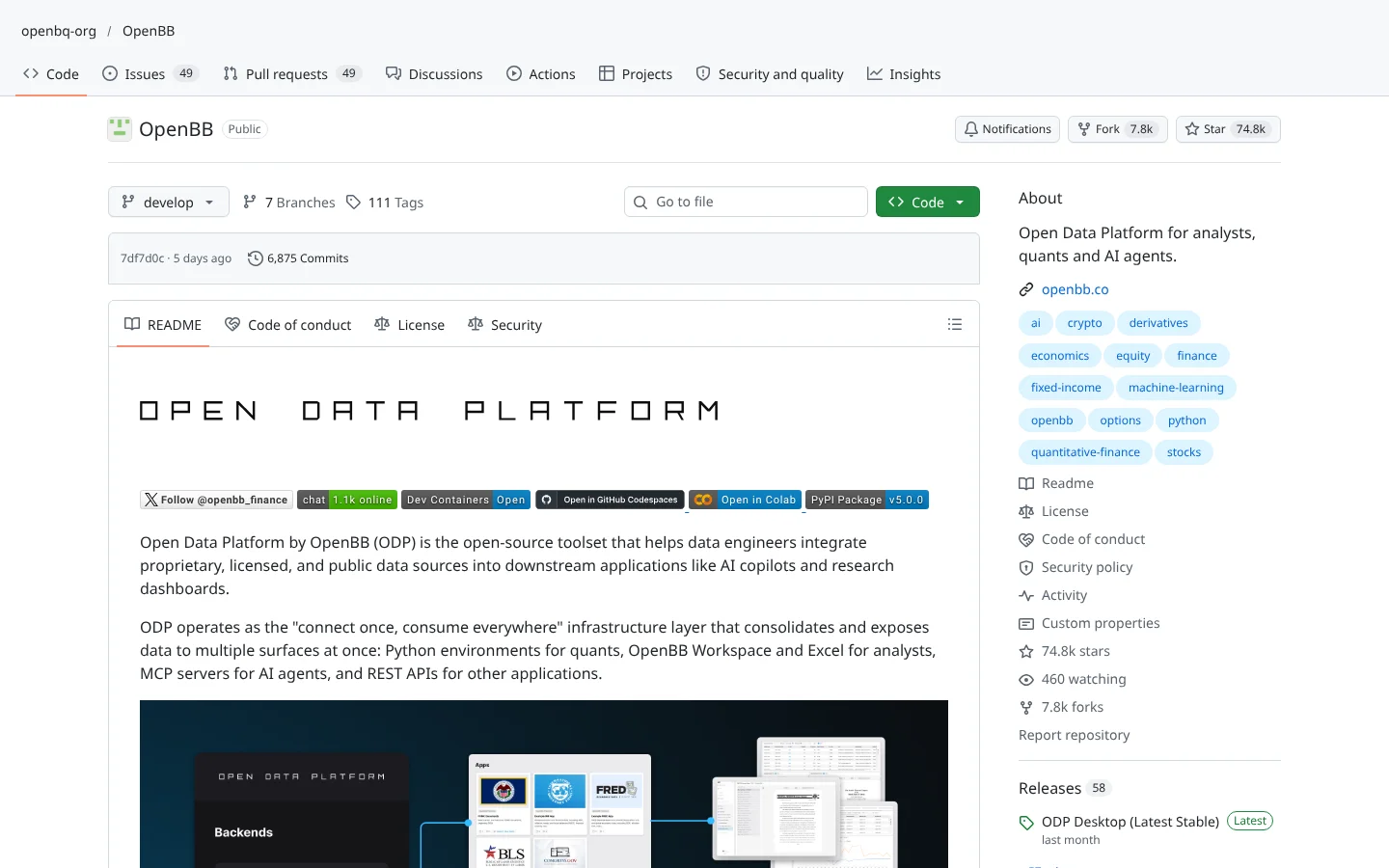This screenshot has height=868, width=1389.
Task: Click the eye icon beside 460 watching
Action: point(1026,679)
